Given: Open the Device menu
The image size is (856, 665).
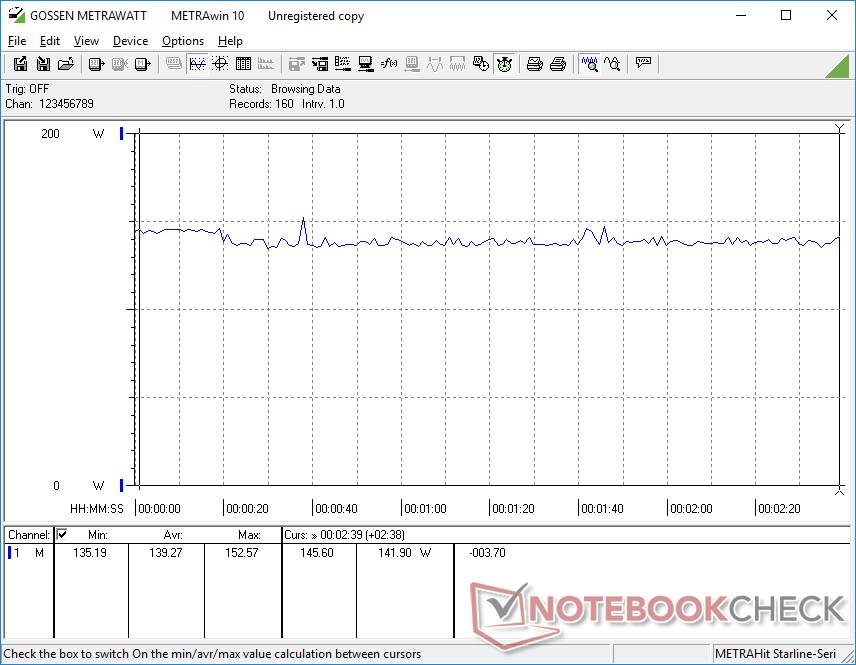Looking at the screenshot, I should pos(130,41).
